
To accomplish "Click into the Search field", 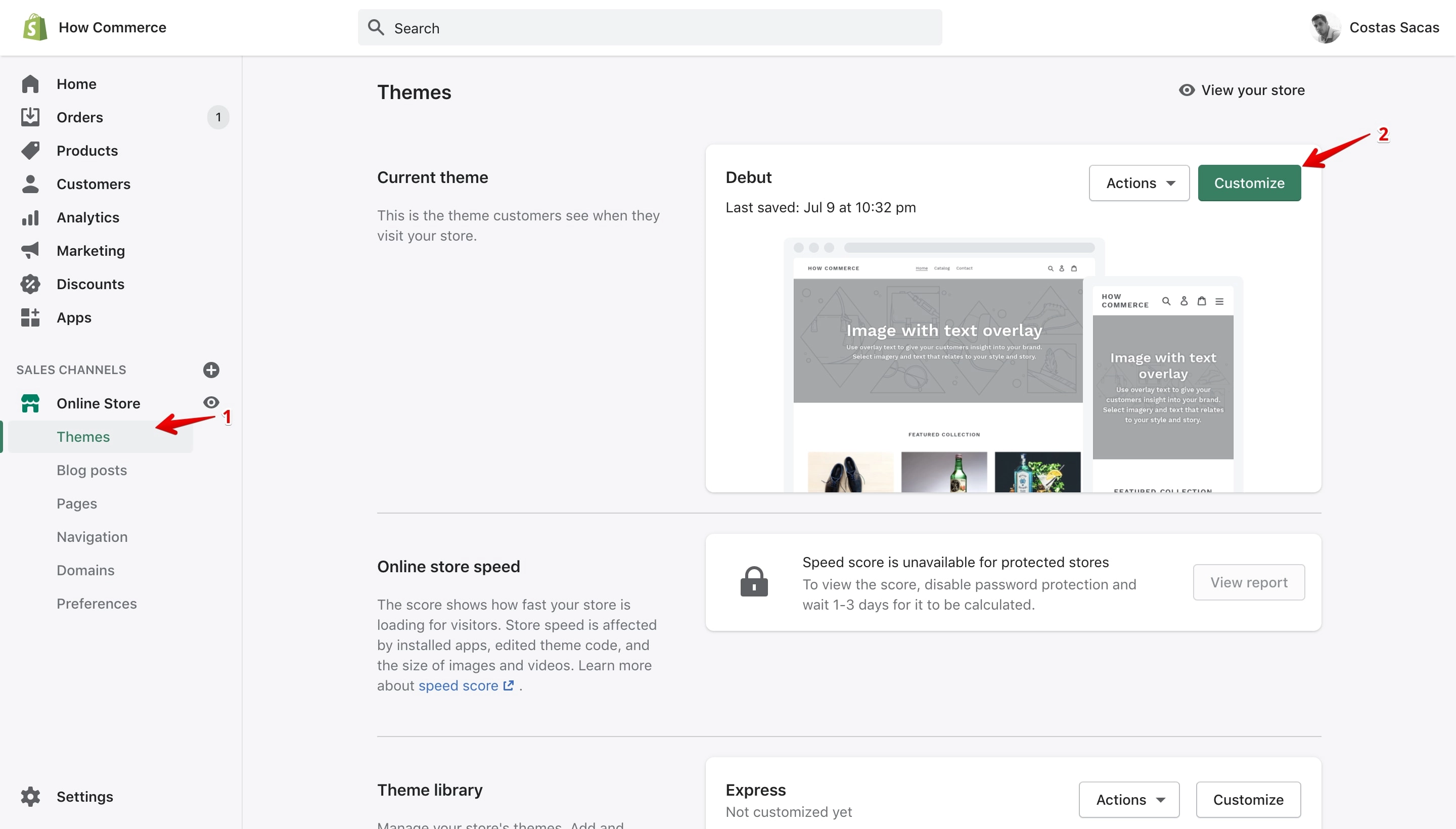I will pos(650,27).
